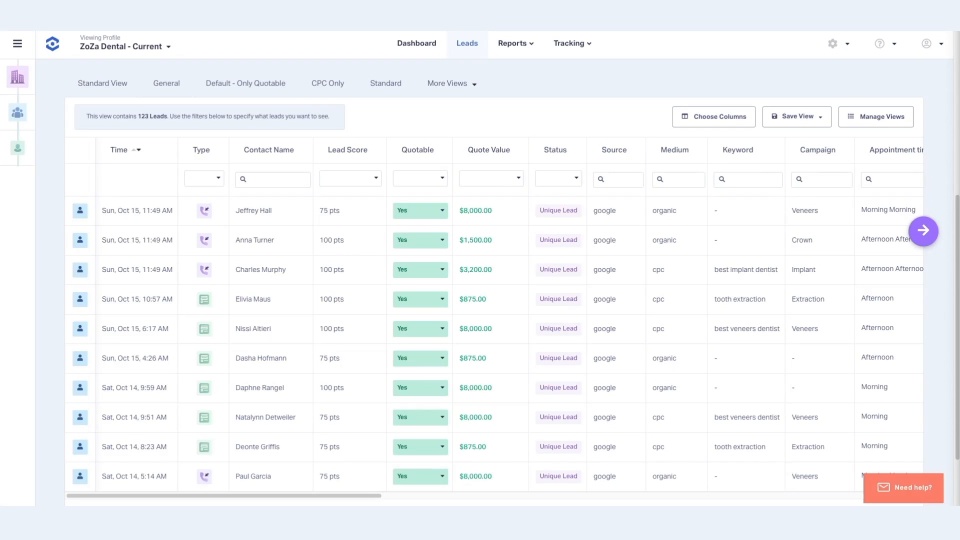Click form type icon for Elivia Maus
The height and width of the screenshot is (540, 960).
click(204, 299)
